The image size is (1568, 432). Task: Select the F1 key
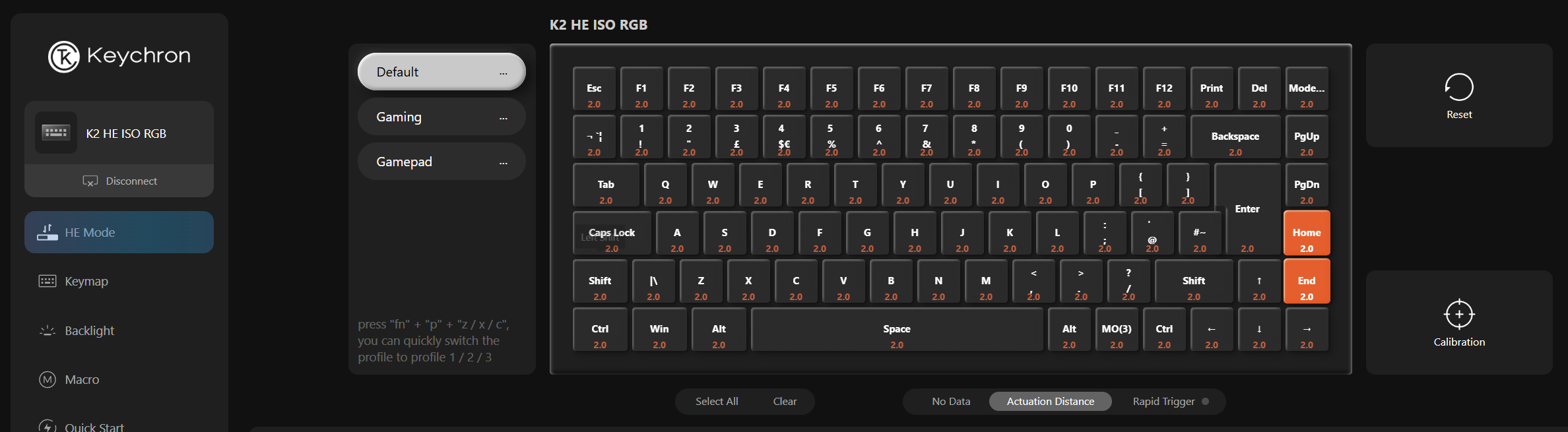coord(641,88)
